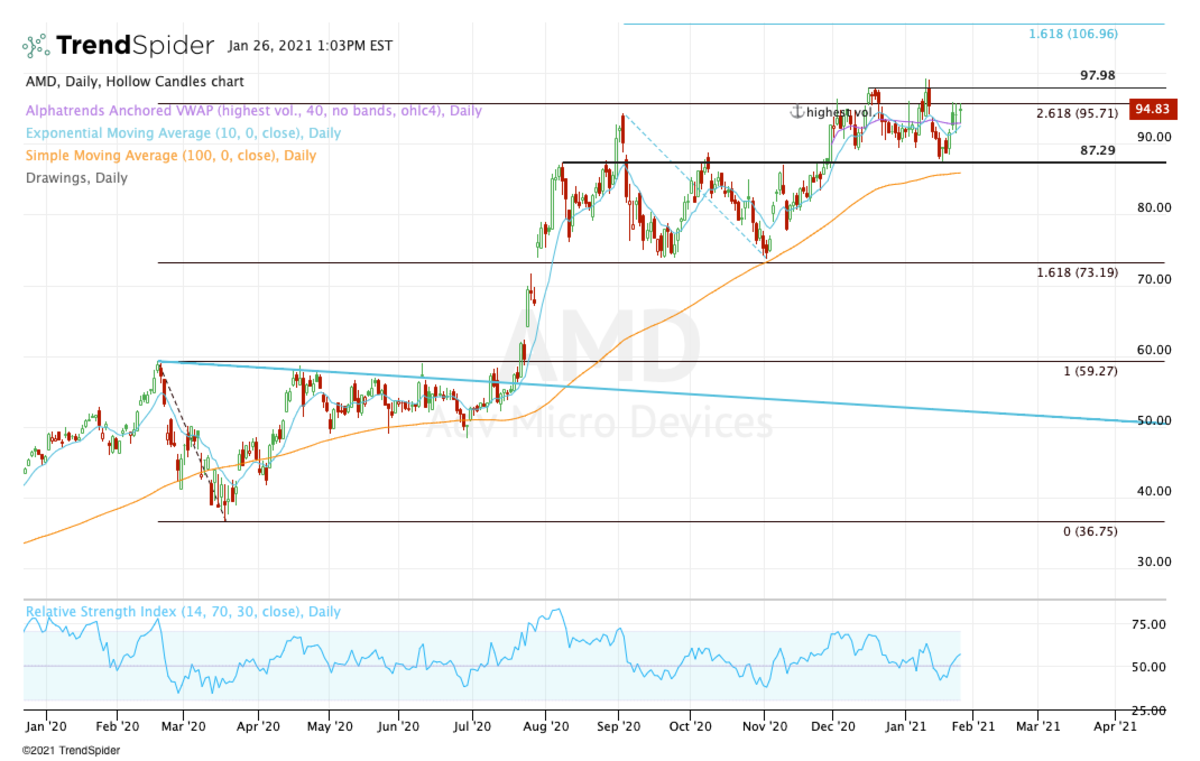This screenshot has height=761, width=1200.
Task: Select the Alphatrends Anchored VWAP indicator label
Action: coord(254,111)
